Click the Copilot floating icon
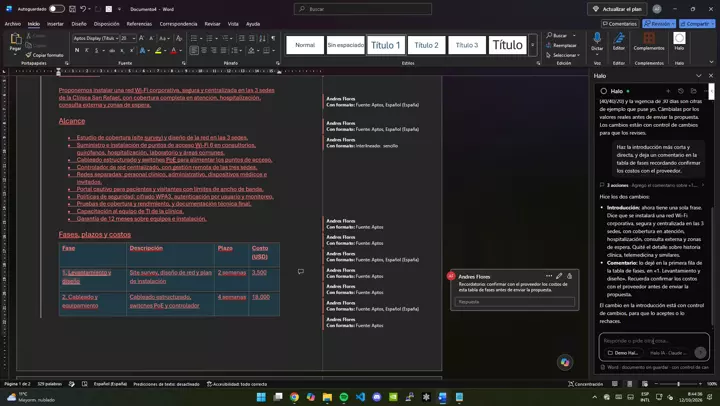The height and width of the screenshot is (406, 720). coord(565,362)
